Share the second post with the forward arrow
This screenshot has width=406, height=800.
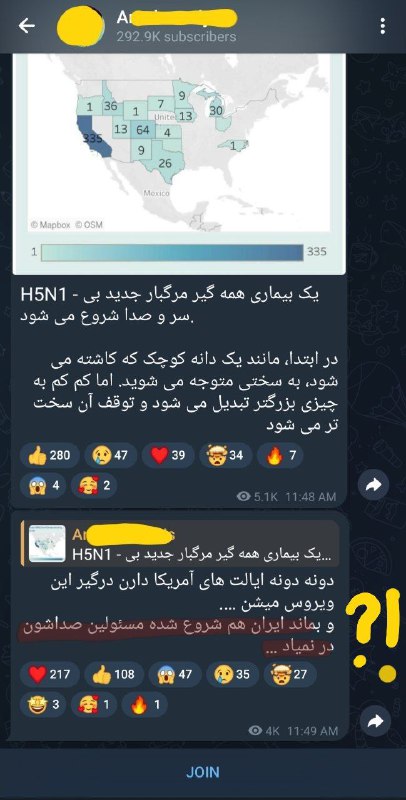point(374,720)
